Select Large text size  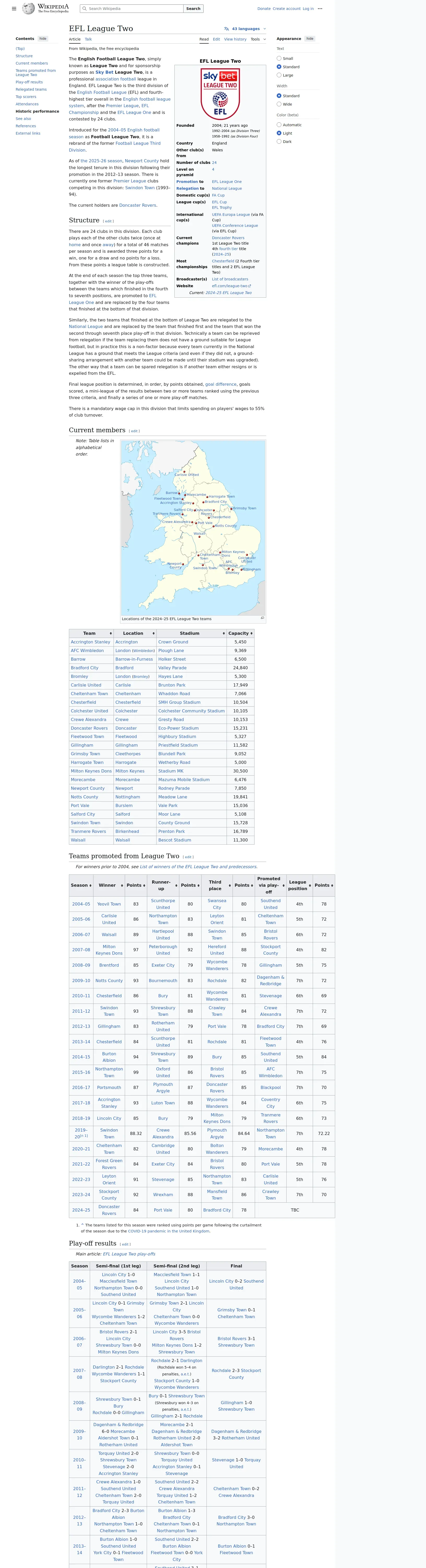click(x=279, y=76)
